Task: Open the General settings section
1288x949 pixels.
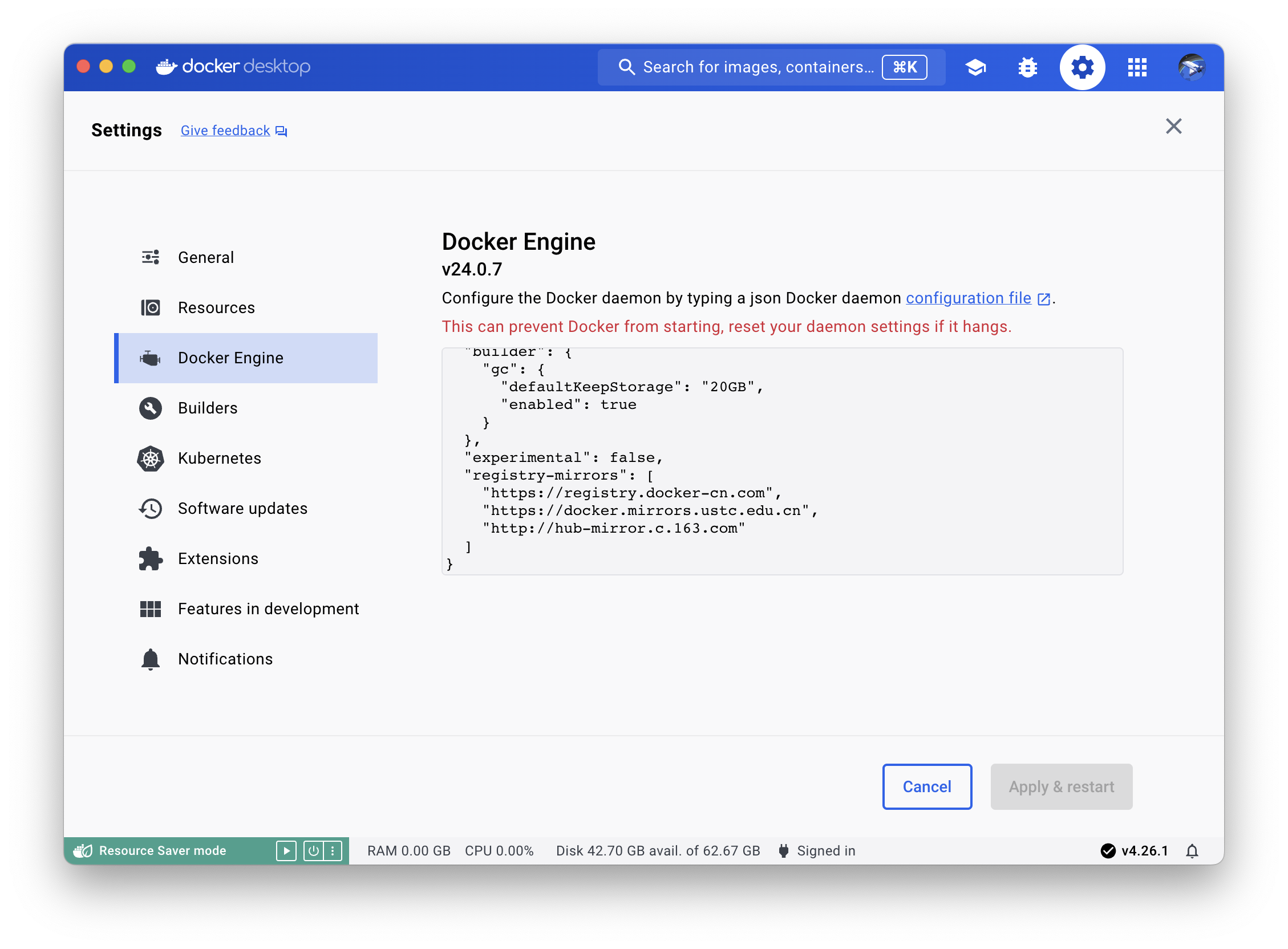Action: point(206,257)
